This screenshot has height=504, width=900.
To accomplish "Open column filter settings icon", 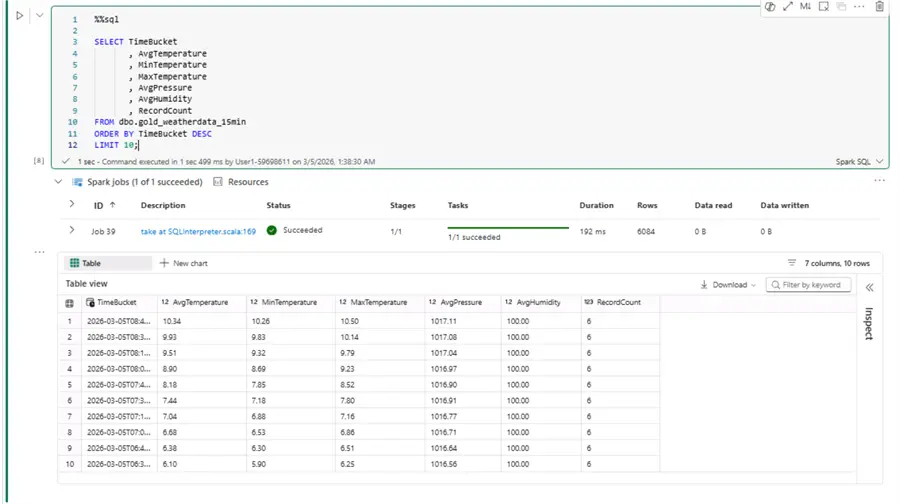I will (x=792, y=263).
